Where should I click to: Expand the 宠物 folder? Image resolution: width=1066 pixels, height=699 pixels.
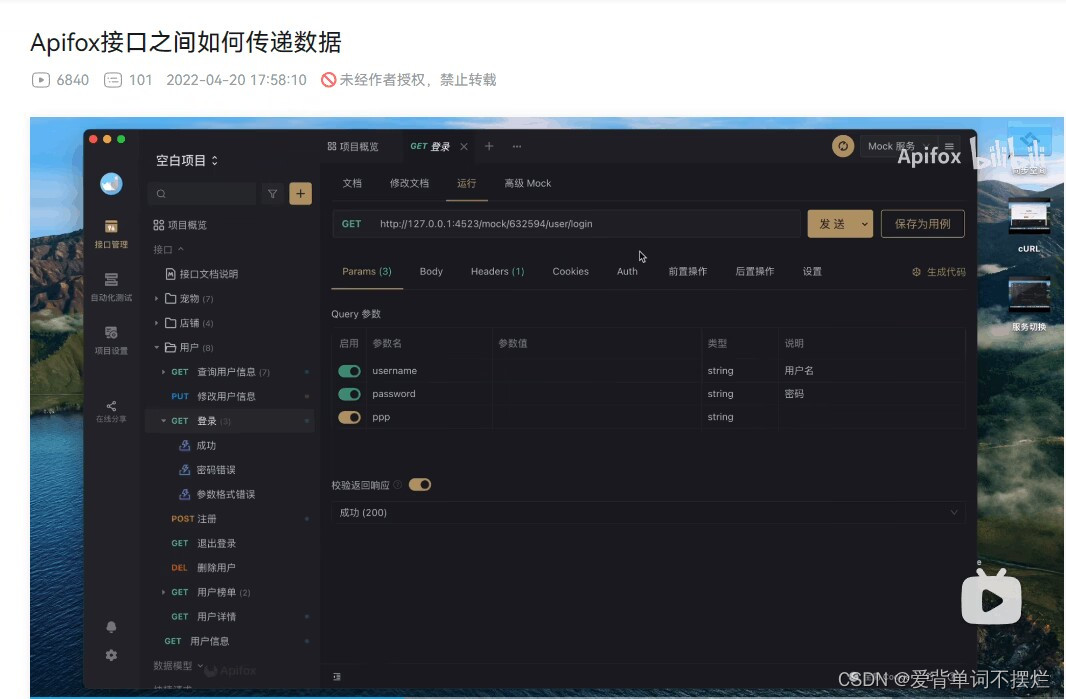tap(156, 299)
